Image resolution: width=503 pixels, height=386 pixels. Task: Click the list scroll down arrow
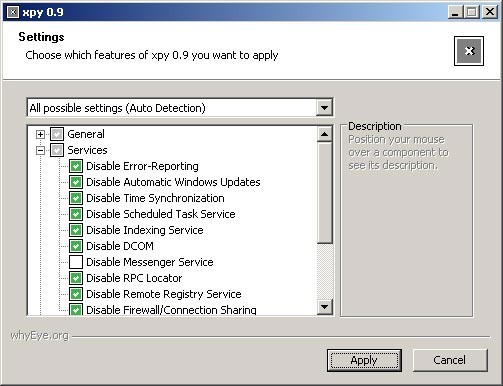(324, 307)
